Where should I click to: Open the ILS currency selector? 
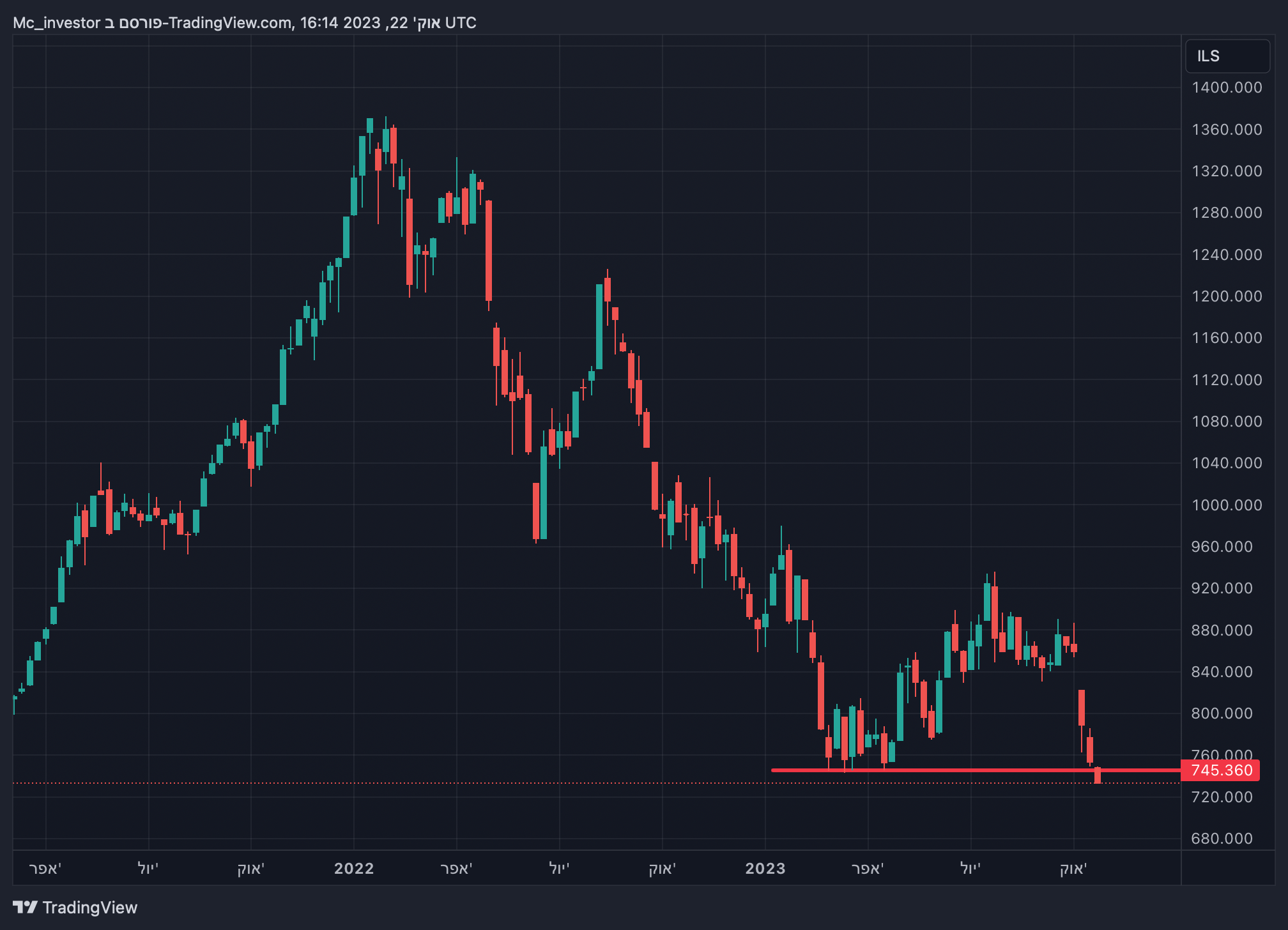pos(1227,56)
